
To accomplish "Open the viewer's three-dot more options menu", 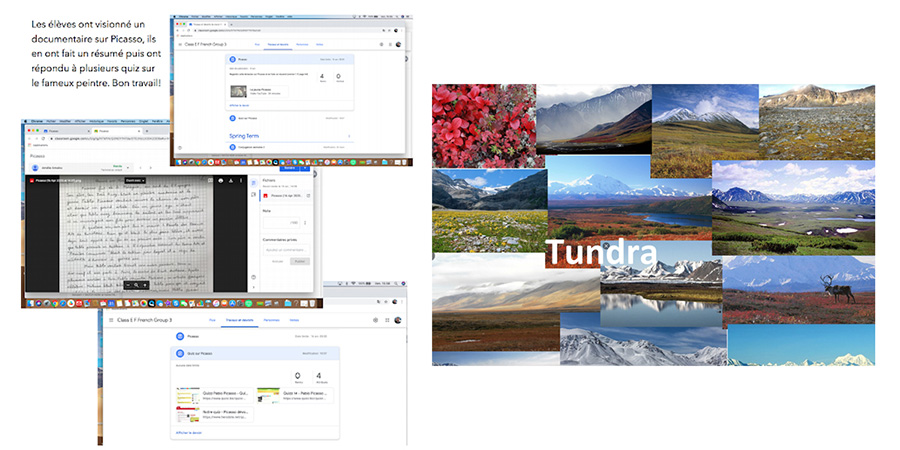I will coord(240,180).
